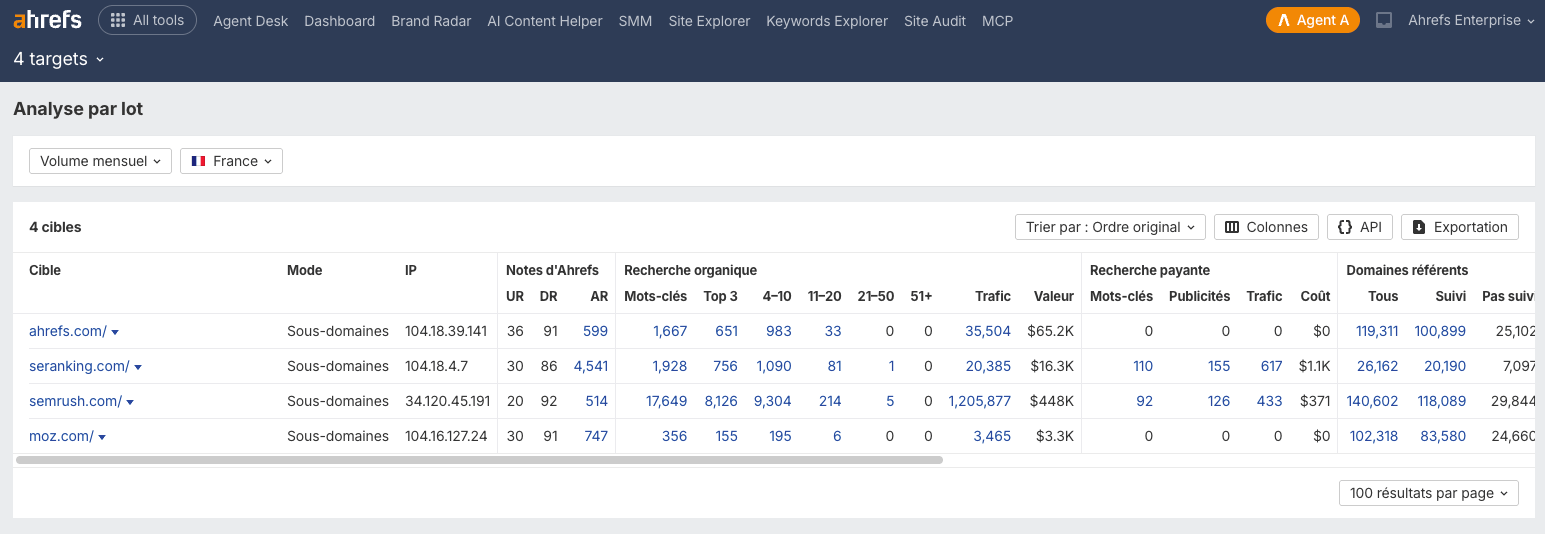The height and width of the screenshot is (534, 1545).
Task: Open the notifications screen icon in header
Action: pos(1384,20)
